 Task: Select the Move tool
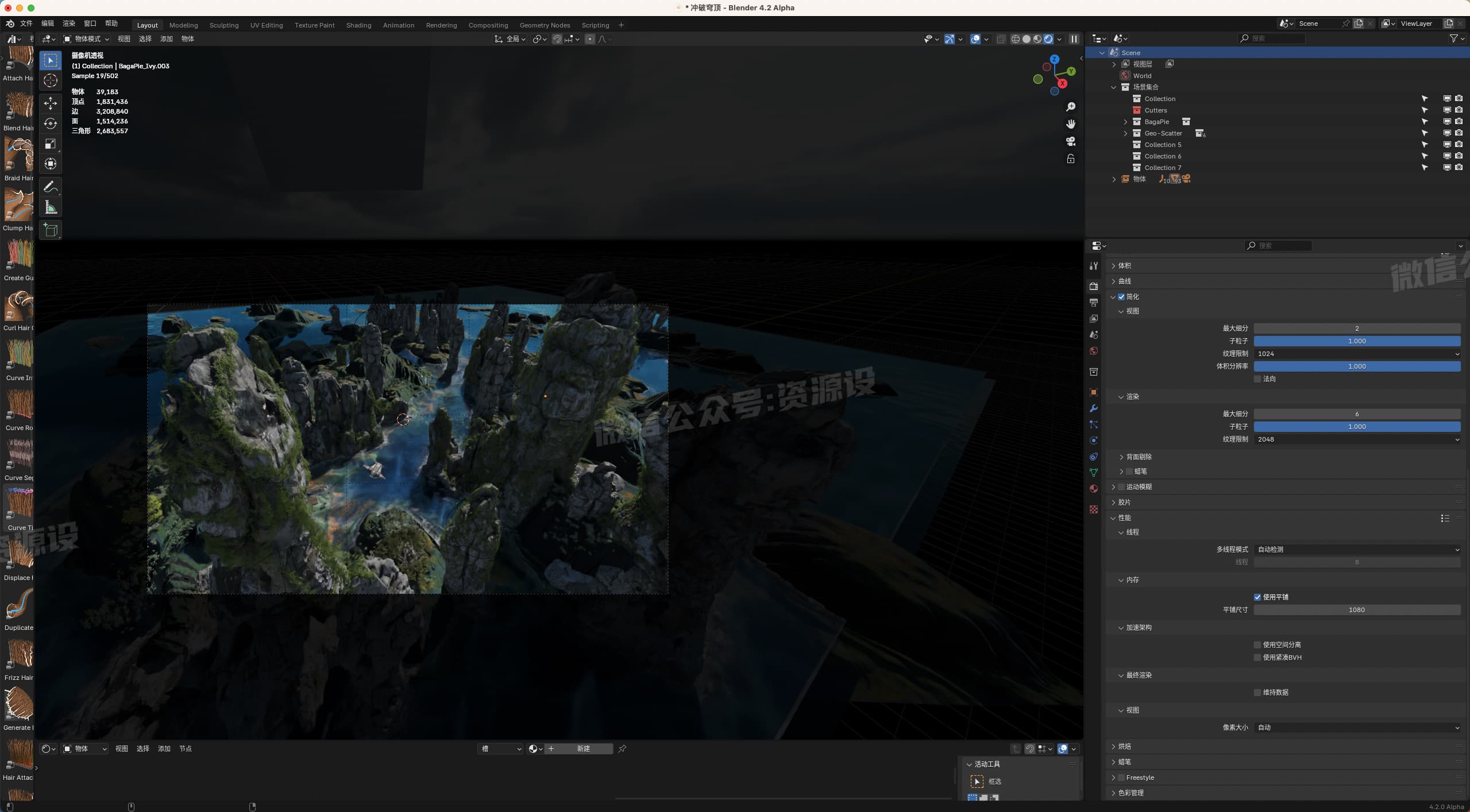click(x=51, y=103)
